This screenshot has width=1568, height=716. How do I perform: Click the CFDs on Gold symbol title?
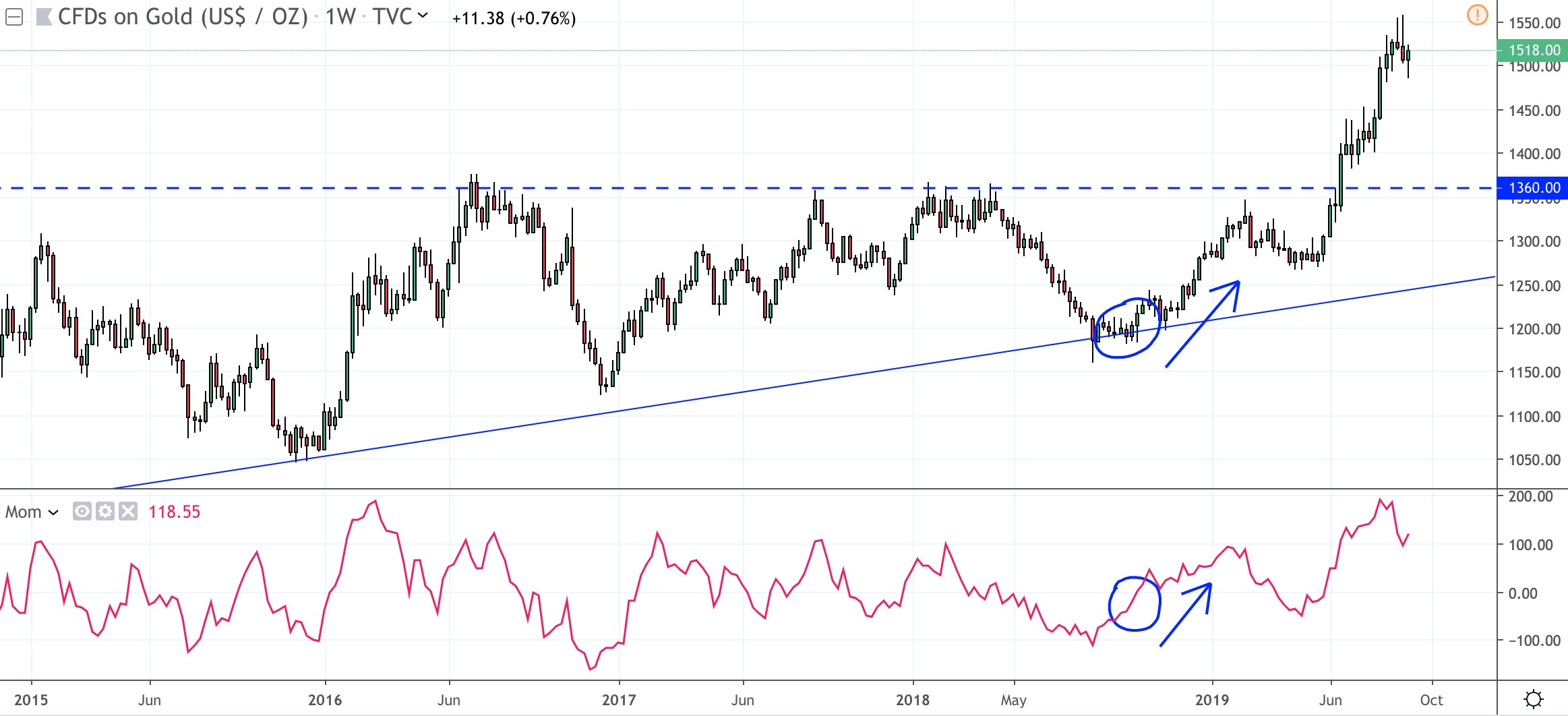(x=183, y=17)
